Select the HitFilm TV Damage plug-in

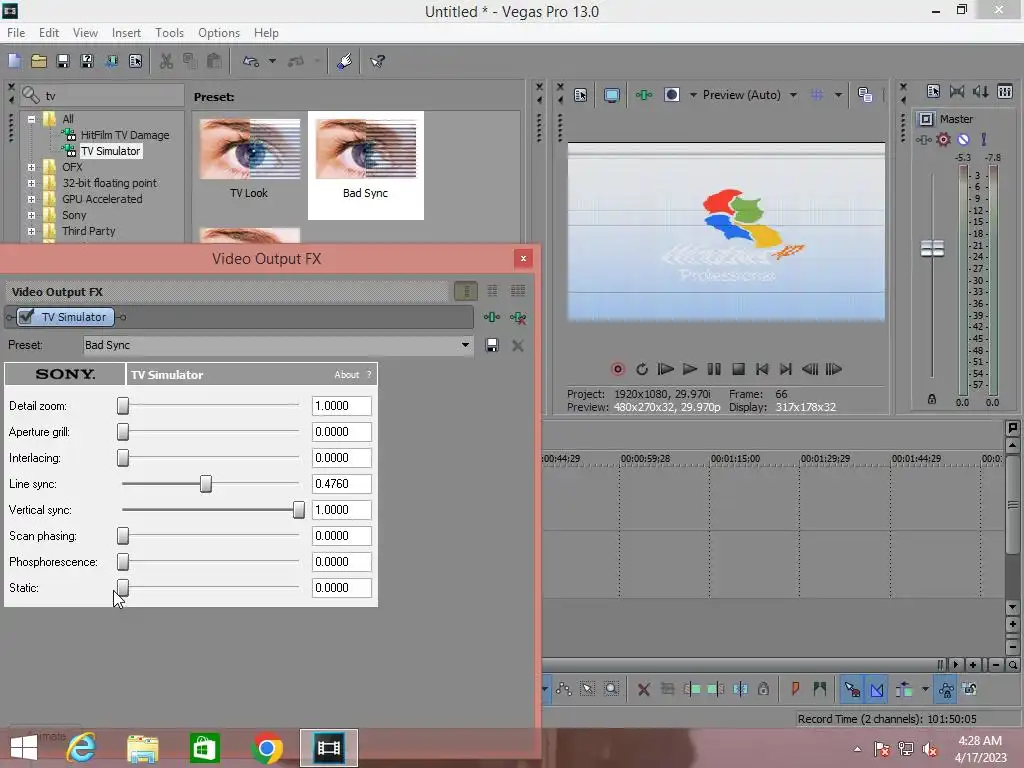[124, 135]
